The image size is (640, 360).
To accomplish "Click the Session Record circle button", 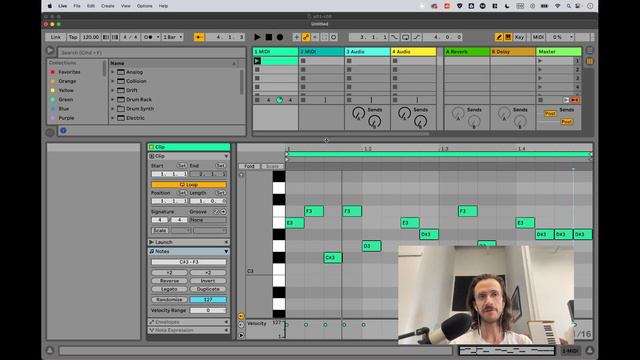I will click(x=333, y=37).
